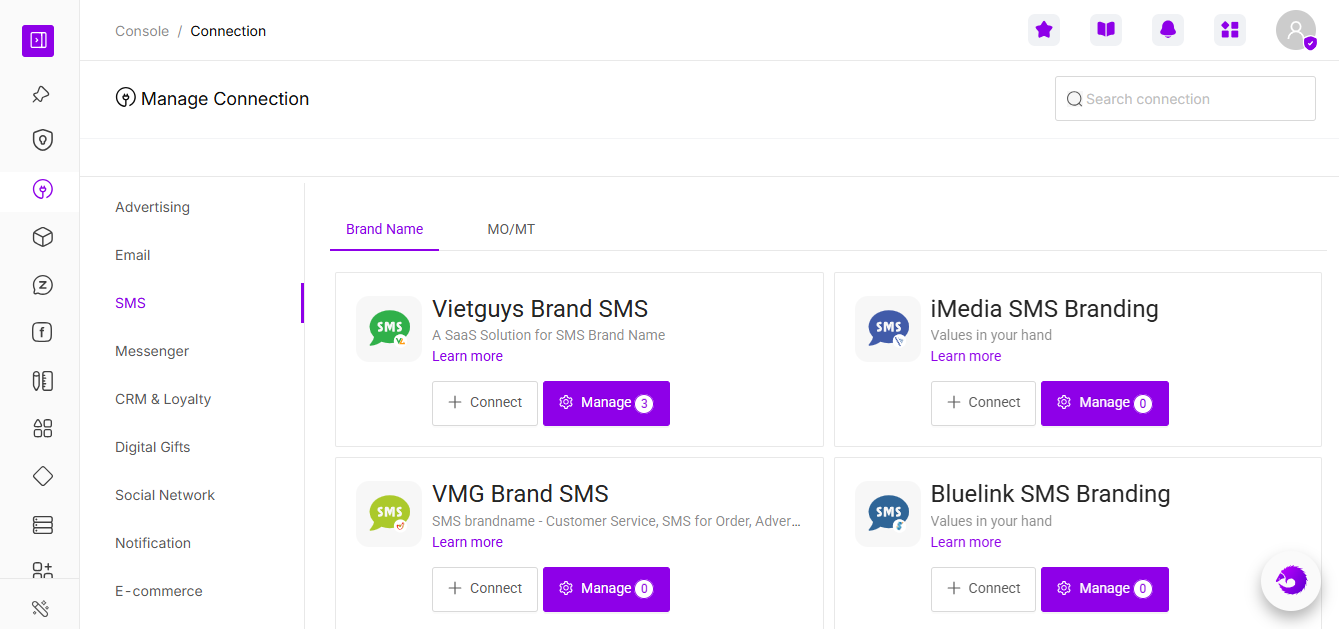Select Social Network category
The width and height of the screenshot is (1339, 629).
(x=165, y=495)
